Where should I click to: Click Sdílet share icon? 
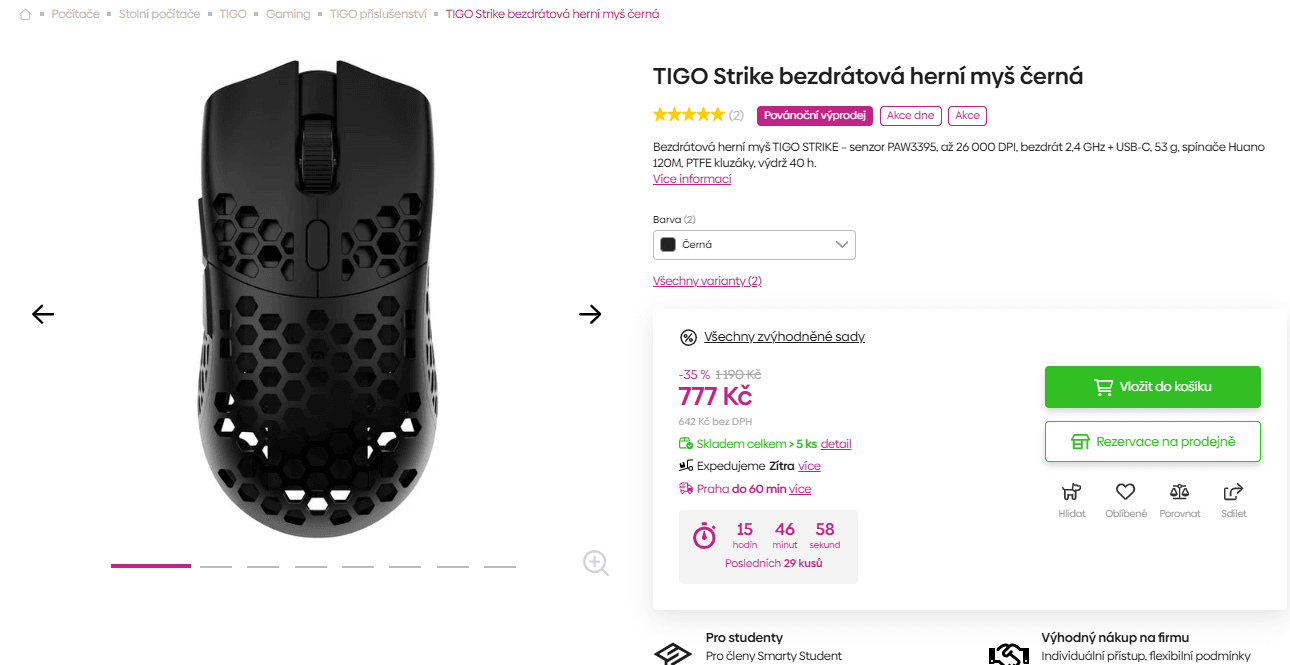(1234, 492)
